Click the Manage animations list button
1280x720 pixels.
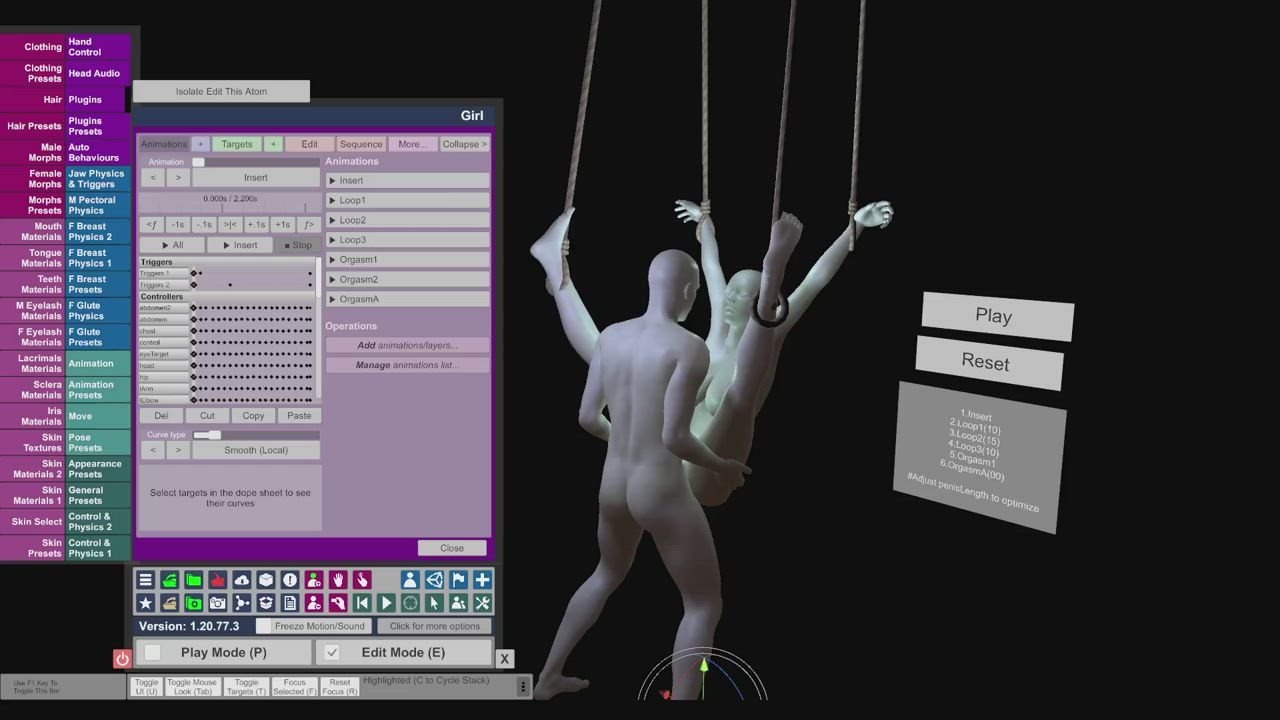click(x=407, y=365)
